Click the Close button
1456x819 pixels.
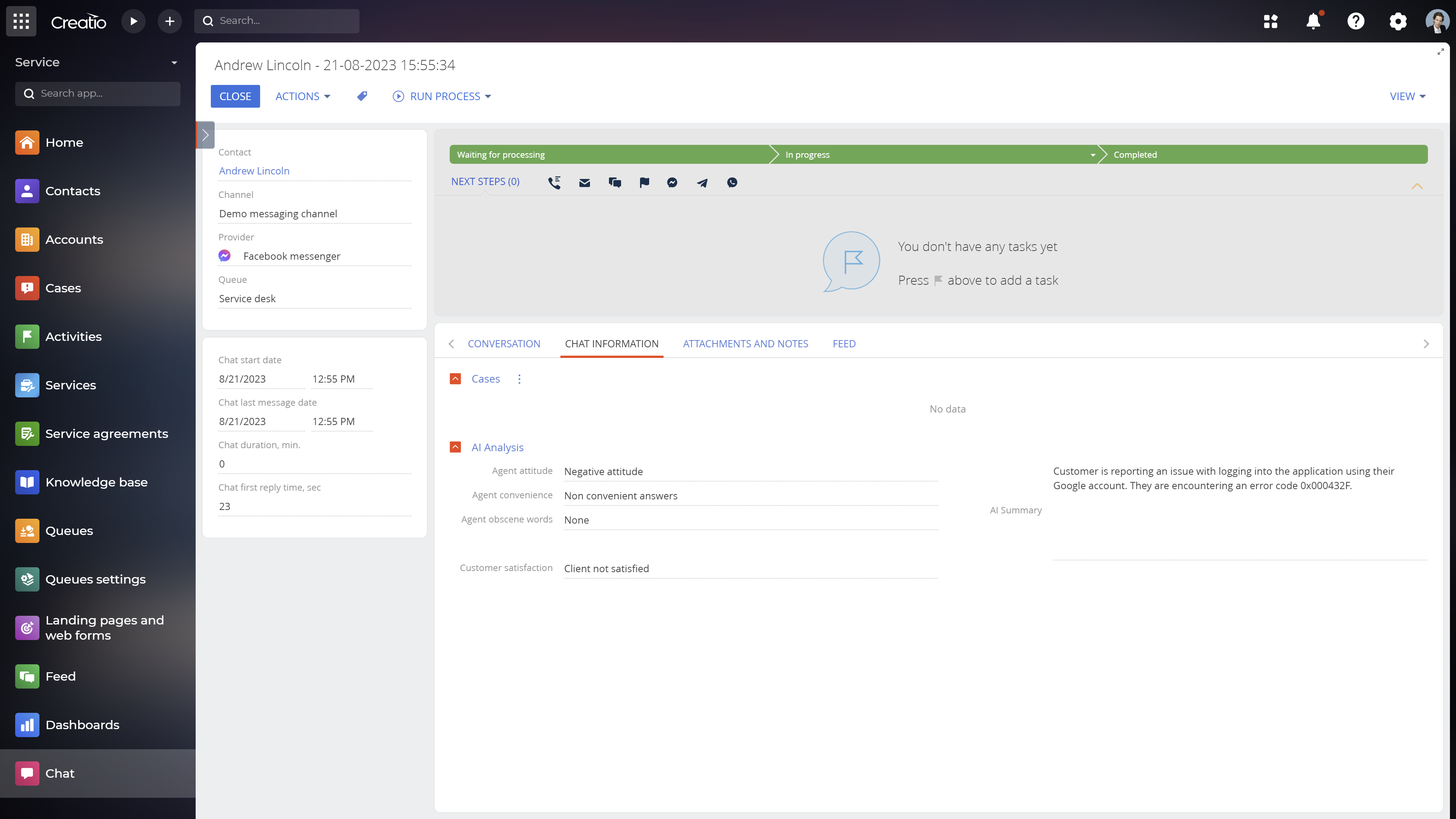tap(235, 96)
